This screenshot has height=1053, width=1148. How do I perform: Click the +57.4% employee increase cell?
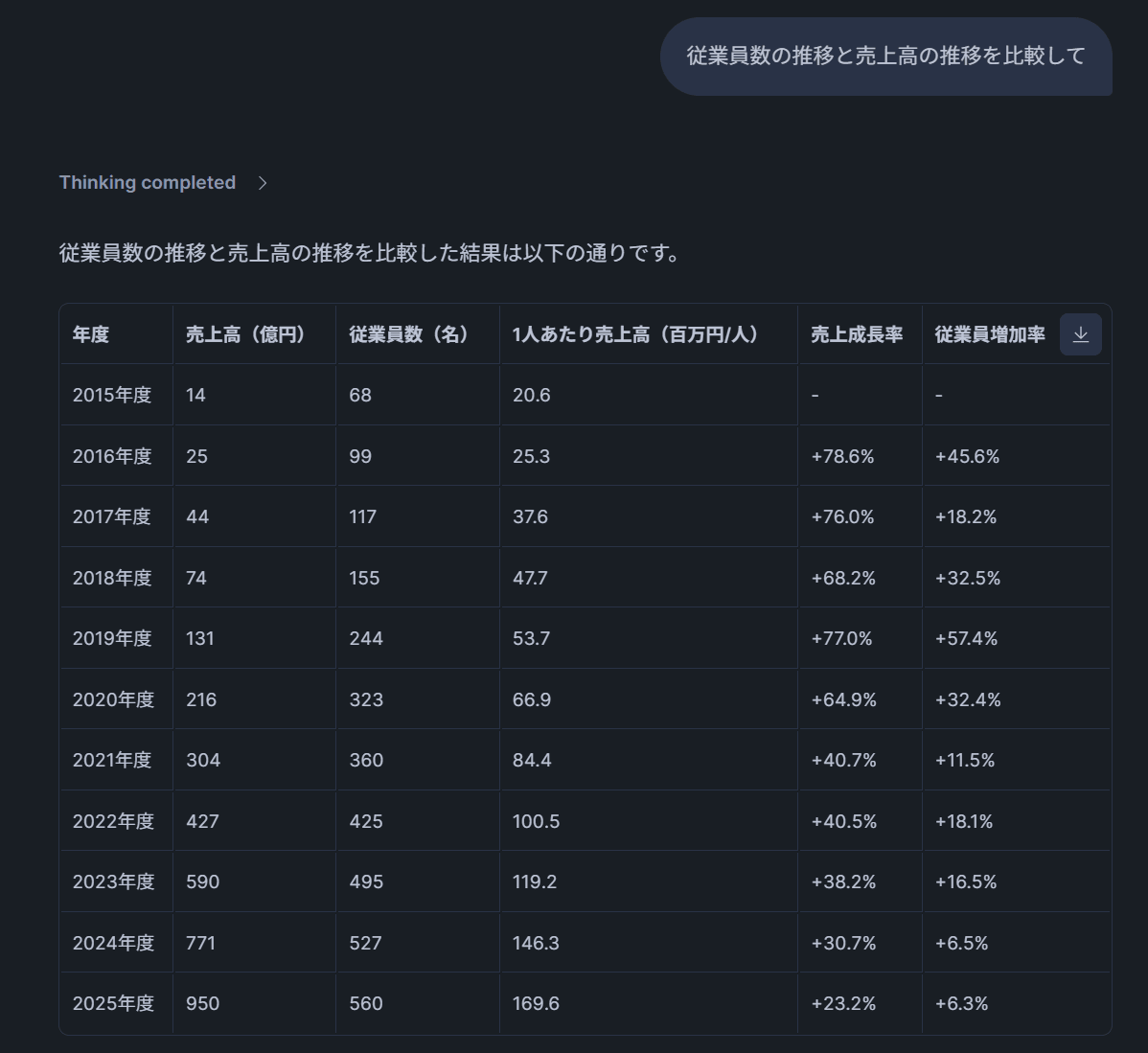[x=966, y=638]
